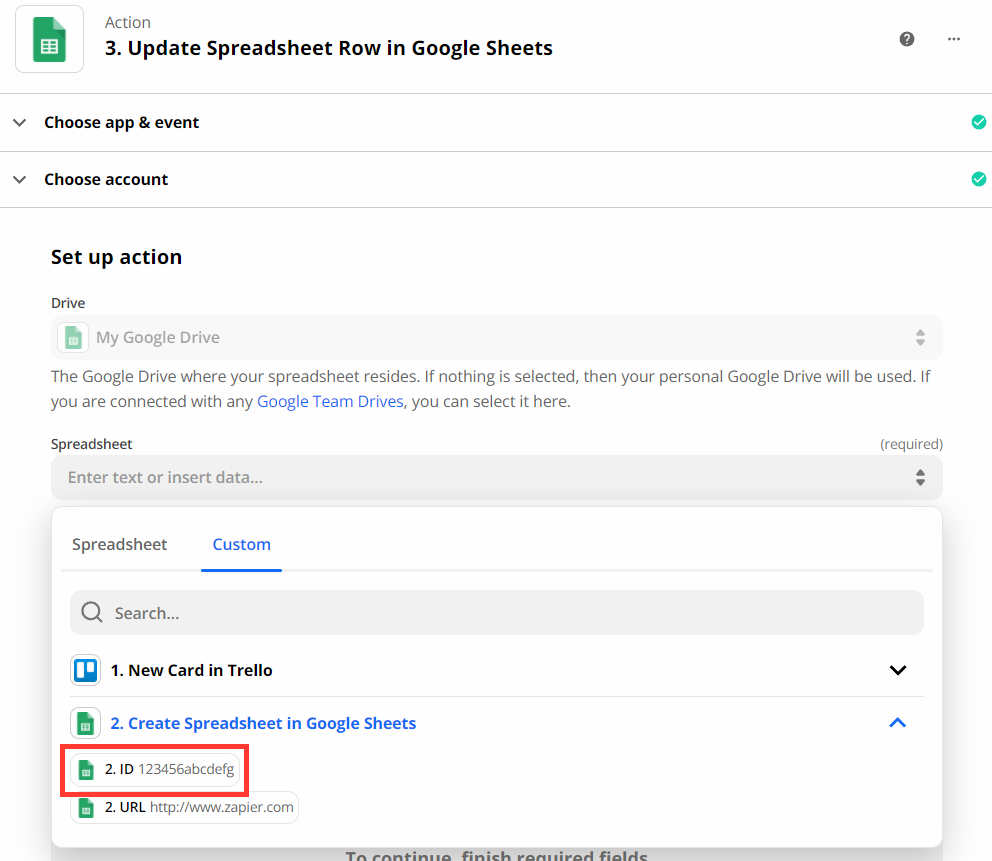992x861 pixels.
Task: Click green checkmark beside Choose account
Action: [978, 179]
